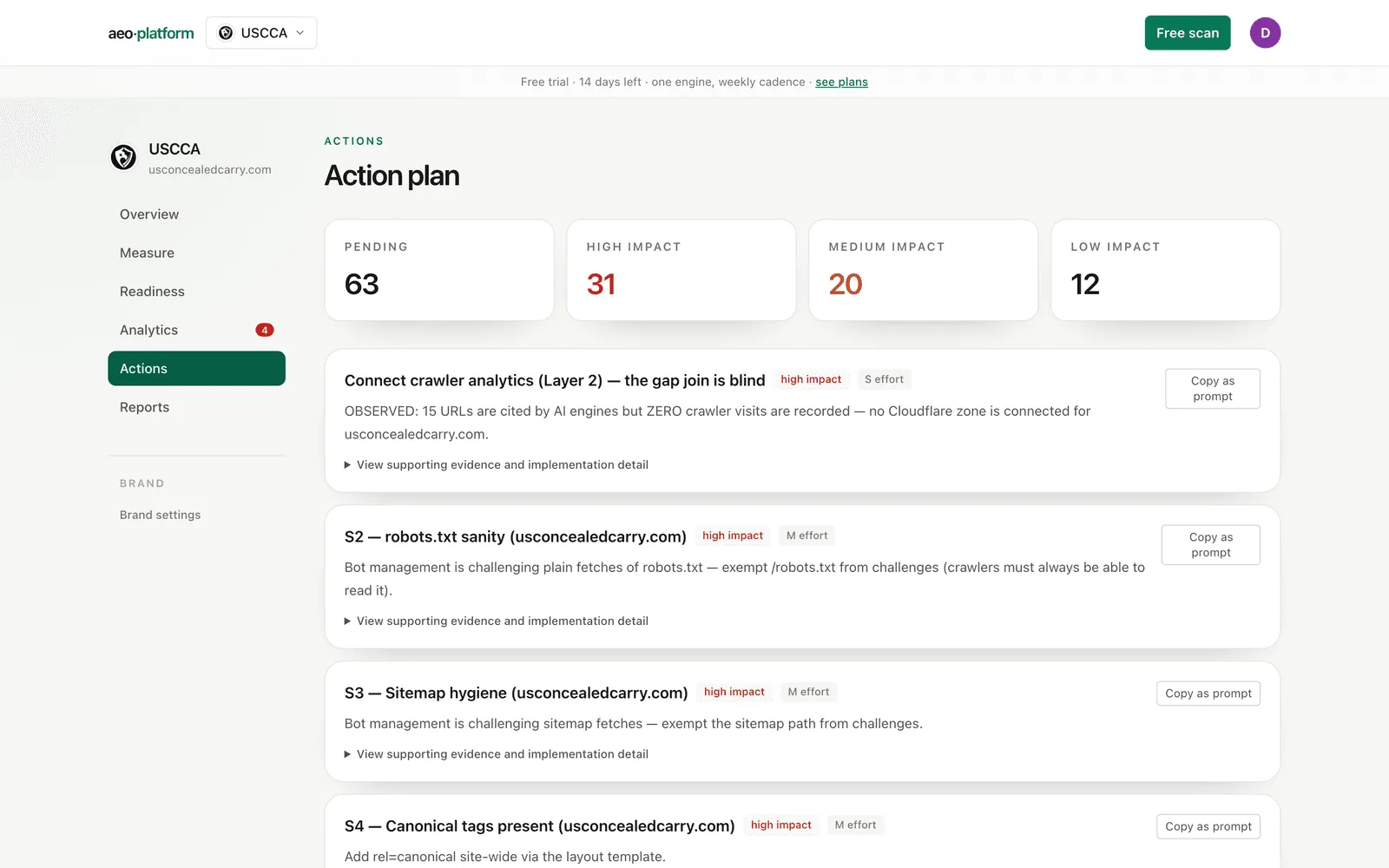1389x868 pixels.
Task: Click high impact tag on crawler analytics action
Action: pyautogui.click(x=811, y=379)
